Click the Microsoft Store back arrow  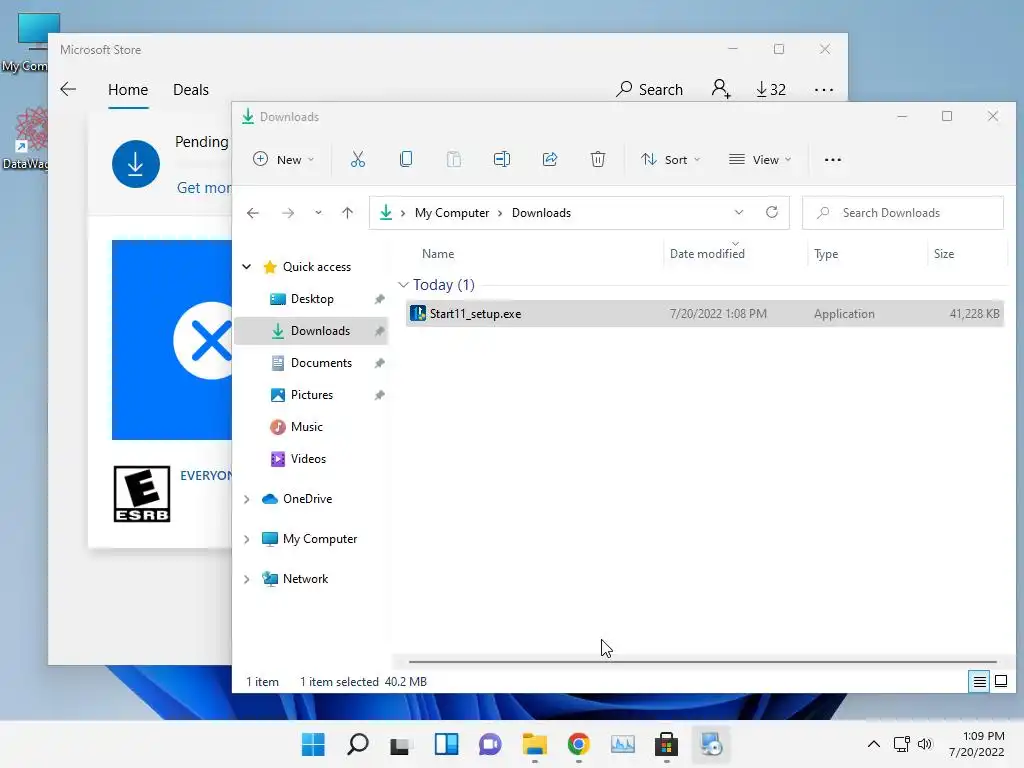68,89
